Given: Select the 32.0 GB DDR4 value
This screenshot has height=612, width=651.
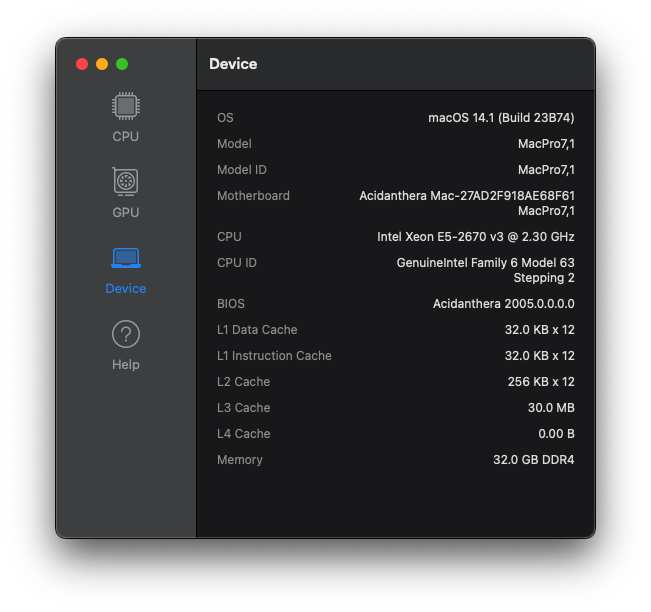Looking at the screenshot, I should tap(534, 460).
